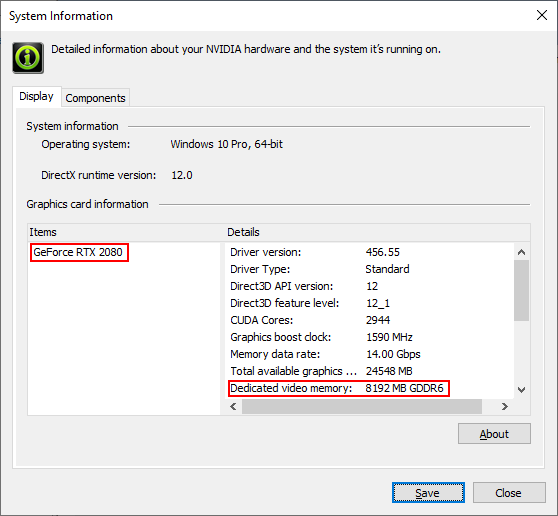Select the Driver version row

(x=369, y=252)
